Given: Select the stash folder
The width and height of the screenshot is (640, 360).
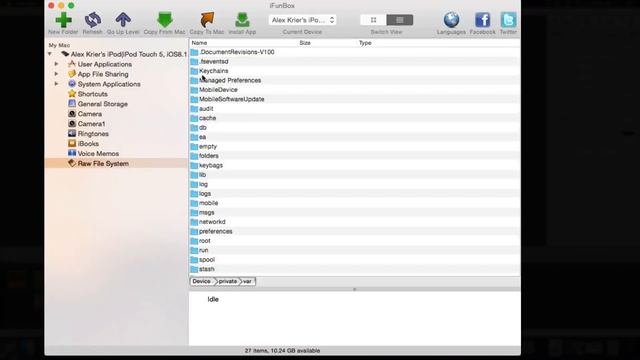Looking at the screenshot, I should (355, 269).
